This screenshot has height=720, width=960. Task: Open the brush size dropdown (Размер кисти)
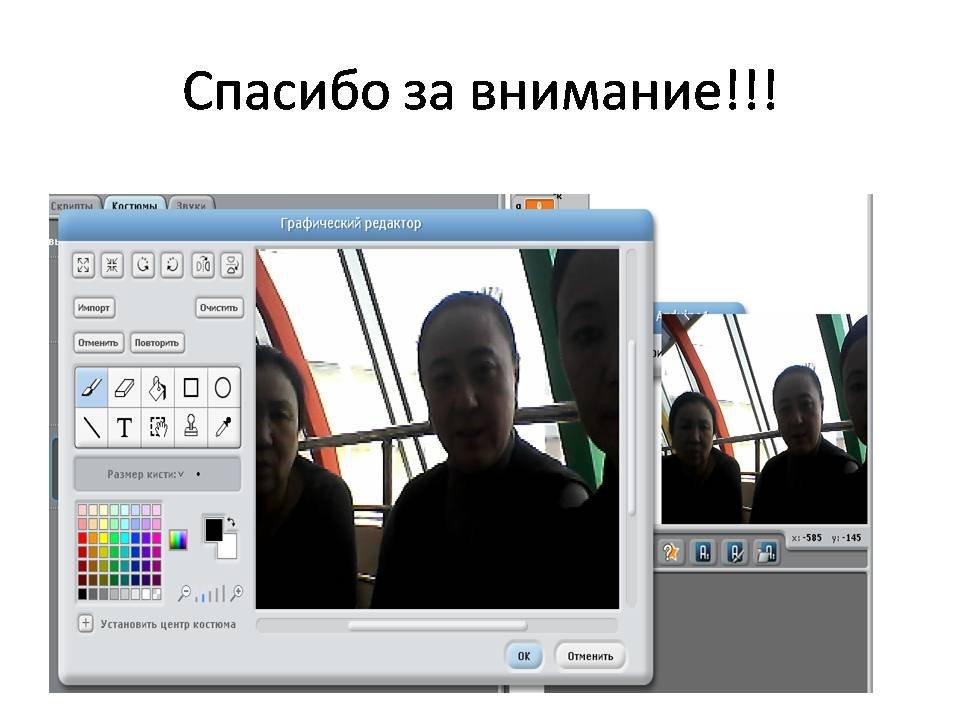[157, 474]
